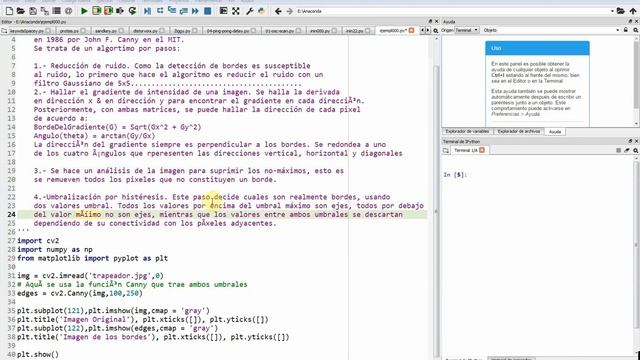Select the Explorador de variables tab

pos(467,131)
